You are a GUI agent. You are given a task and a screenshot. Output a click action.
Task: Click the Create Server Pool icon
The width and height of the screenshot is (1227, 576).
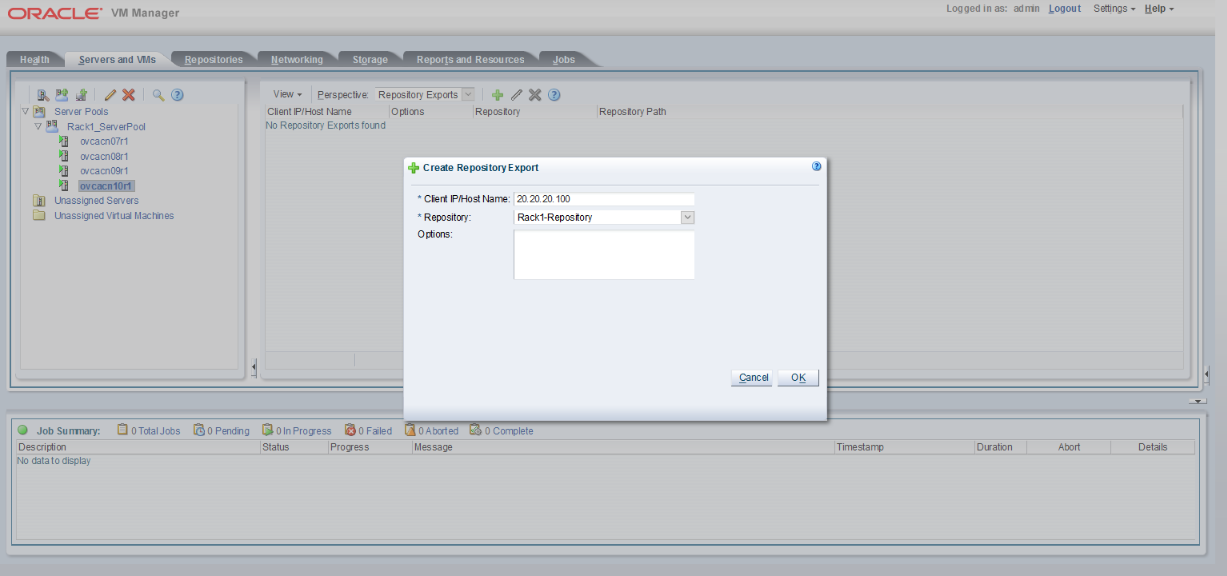click(61, 94)
